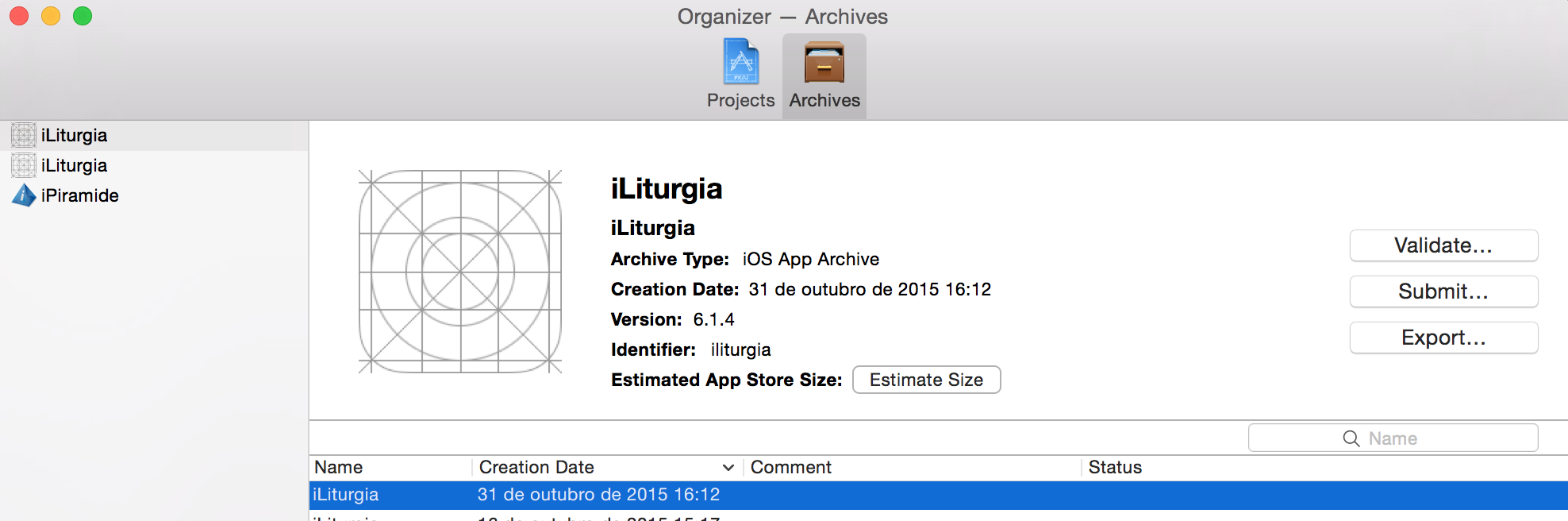This screenshot has width=1568, height=521.
Task: Click the Version 6.1.4 value
Action: 713,319
